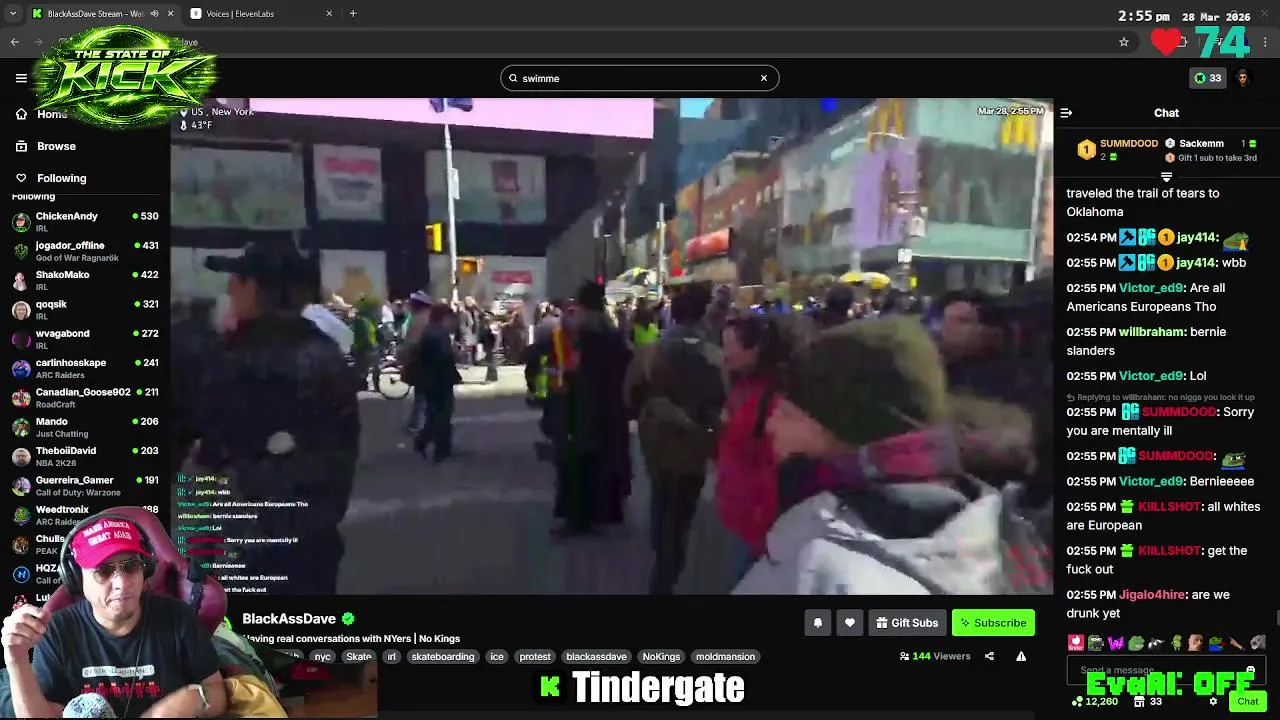Image resolution: width=1280 pixels, height=720 pixels.
Task: Click the Gift Subs button
Action: coord(907,623)
